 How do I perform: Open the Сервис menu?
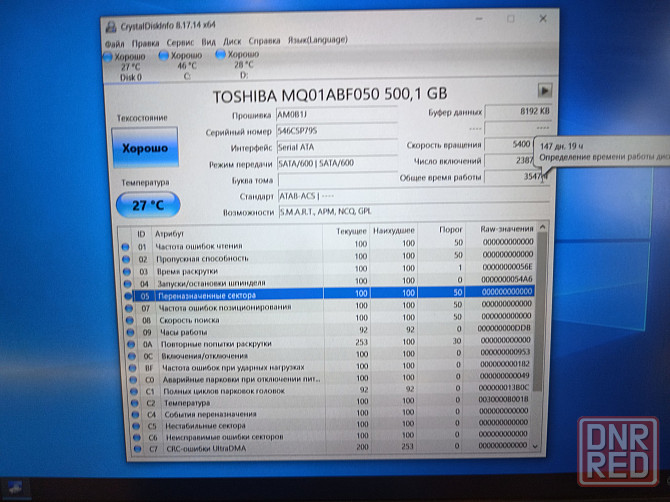point(181,42)
